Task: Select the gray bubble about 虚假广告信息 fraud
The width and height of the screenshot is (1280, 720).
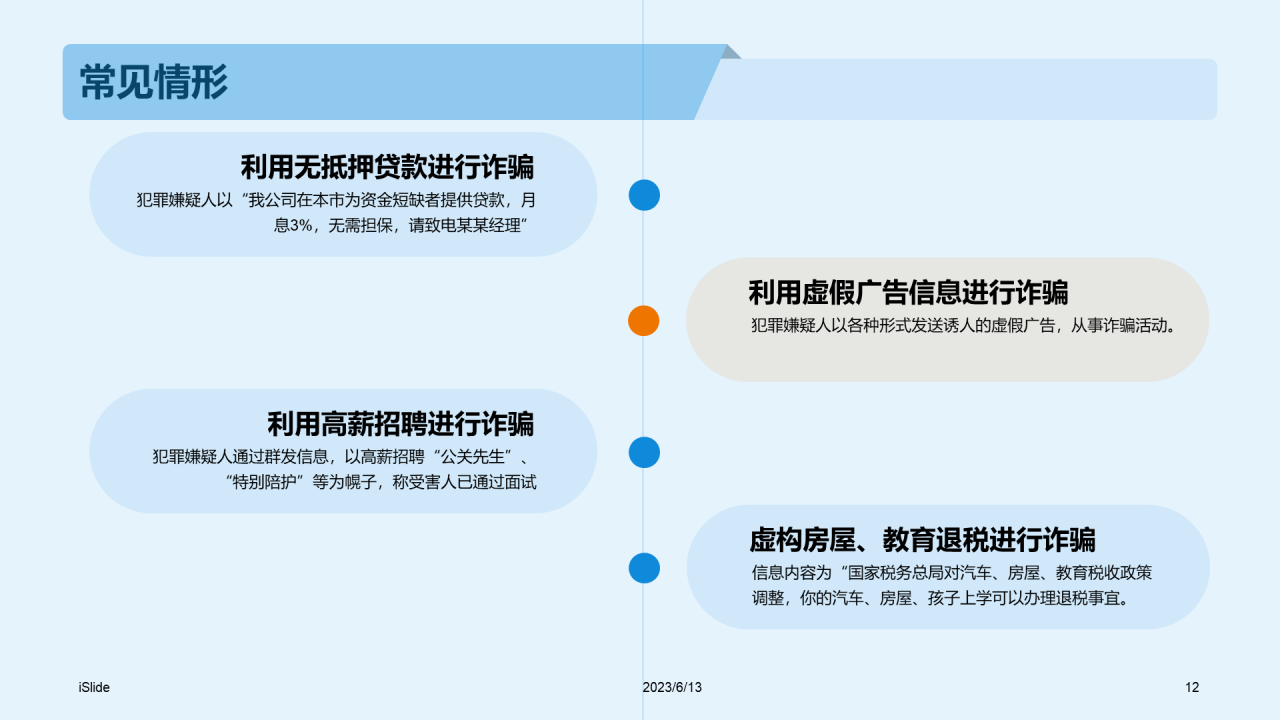Action: (948, 318)
